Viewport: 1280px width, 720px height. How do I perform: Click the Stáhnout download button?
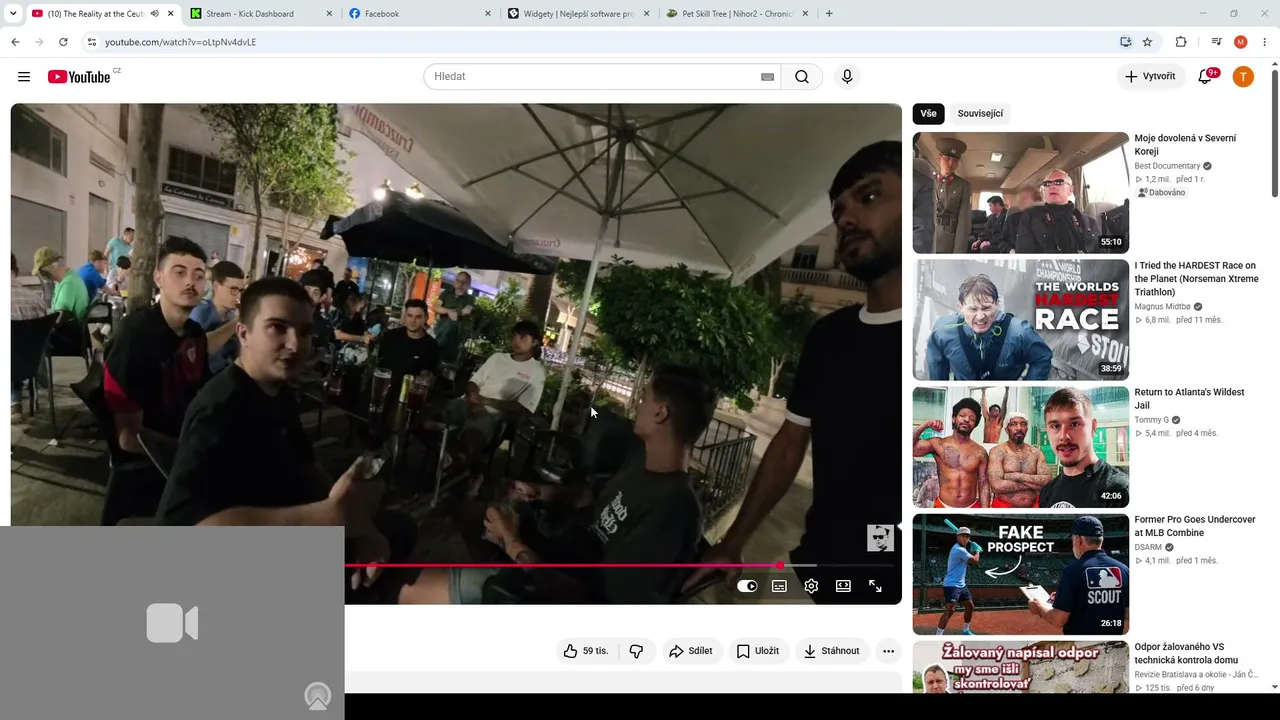click(832, 651)
